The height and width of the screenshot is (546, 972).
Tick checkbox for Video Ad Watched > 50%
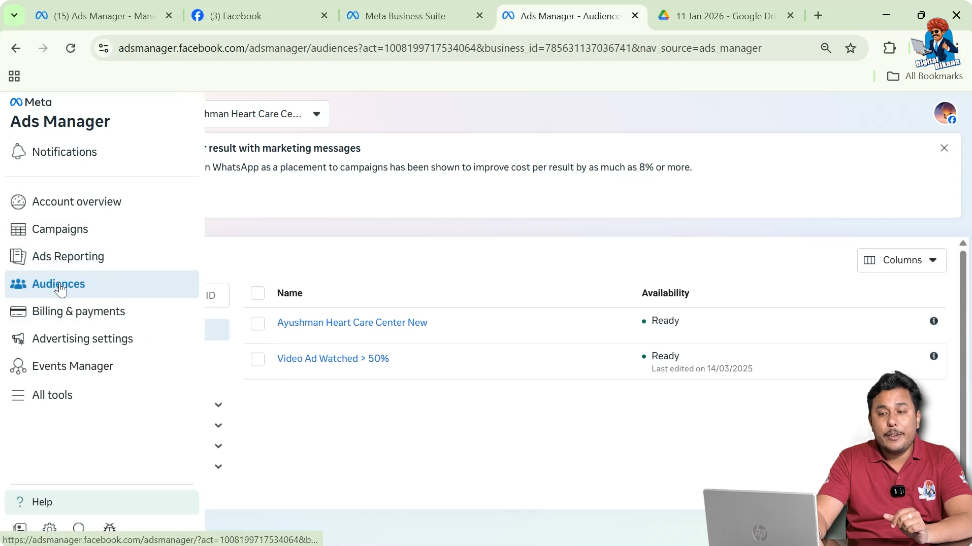coord(258,359)
